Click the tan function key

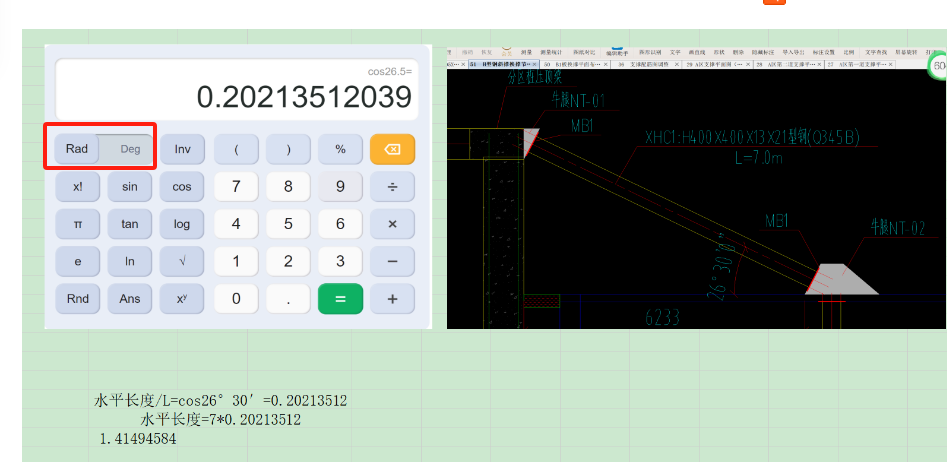point(130,224)
